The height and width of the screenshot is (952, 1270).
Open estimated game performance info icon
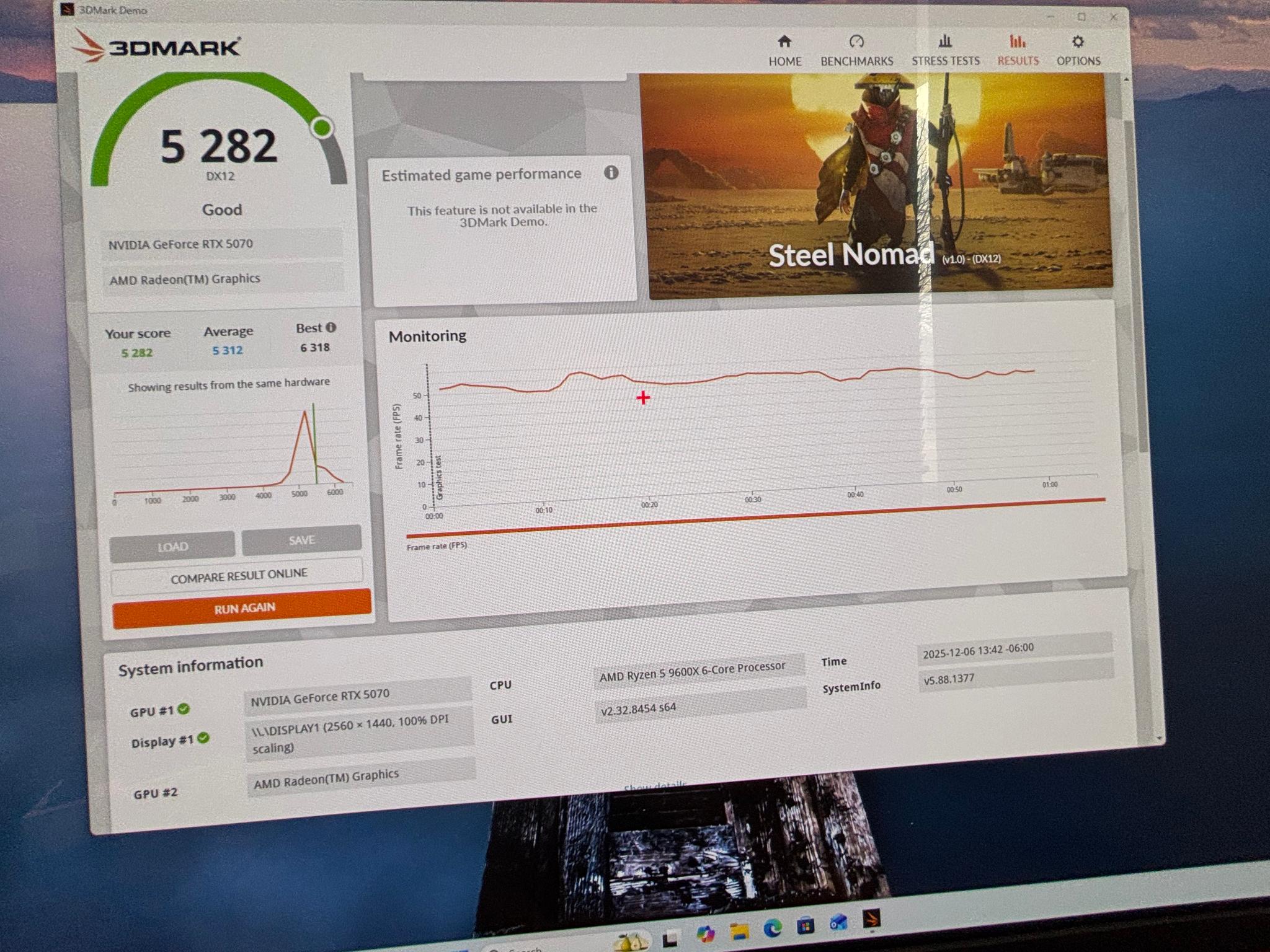611,172
